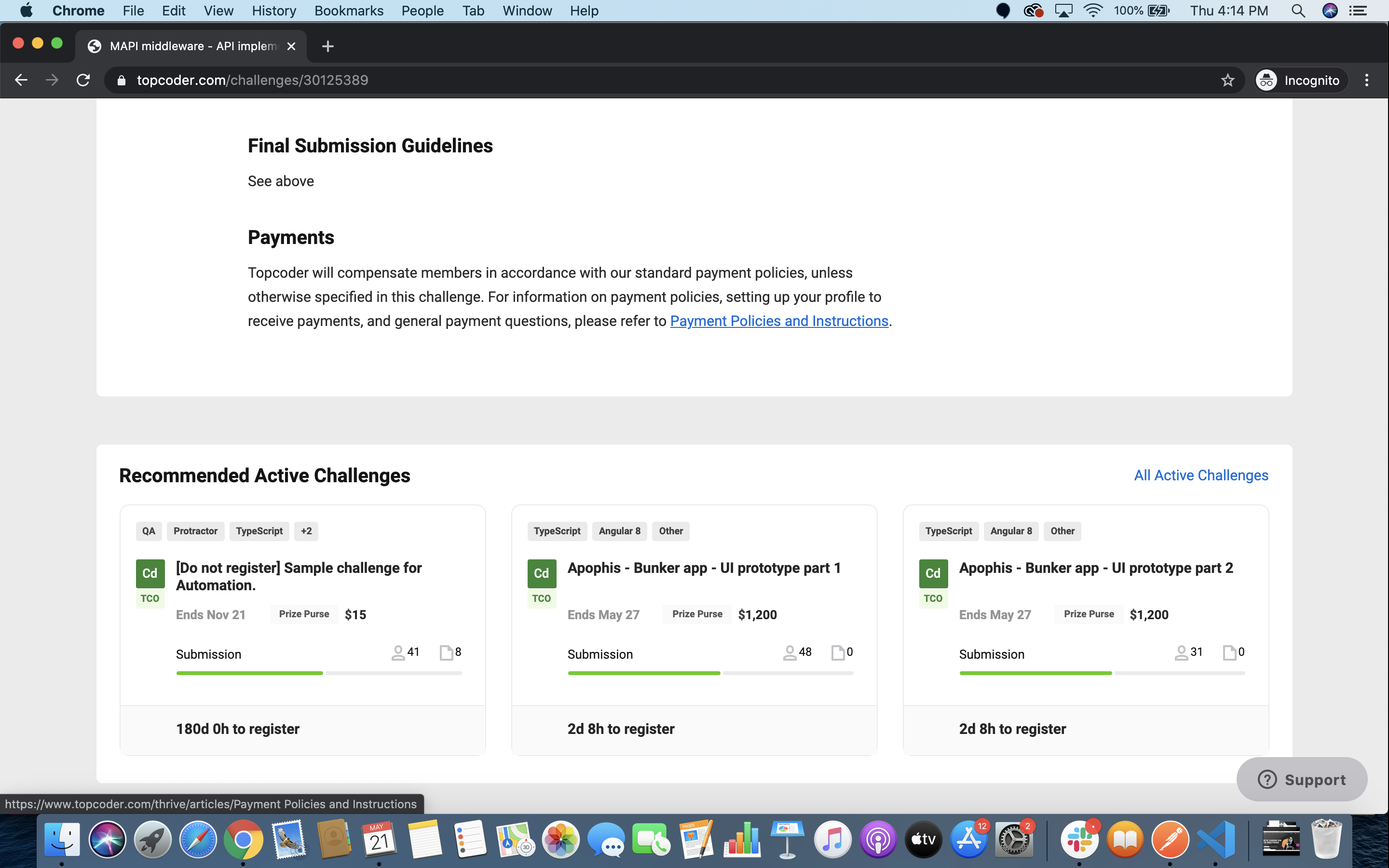This screenshot has width=1389, height=868.
Task: Select the MAPI middleware browser tab
Action: click(x=191, y=46)
